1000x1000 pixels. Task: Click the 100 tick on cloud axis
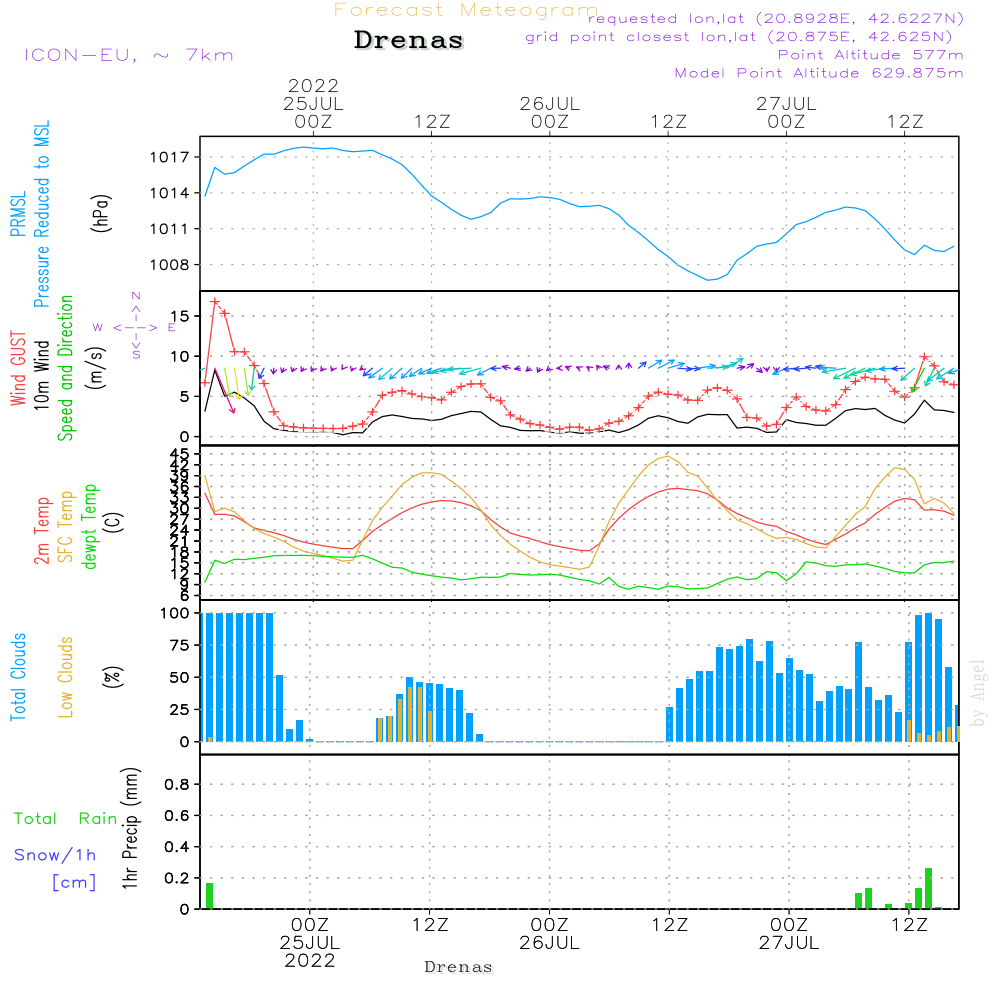[175, 613]
